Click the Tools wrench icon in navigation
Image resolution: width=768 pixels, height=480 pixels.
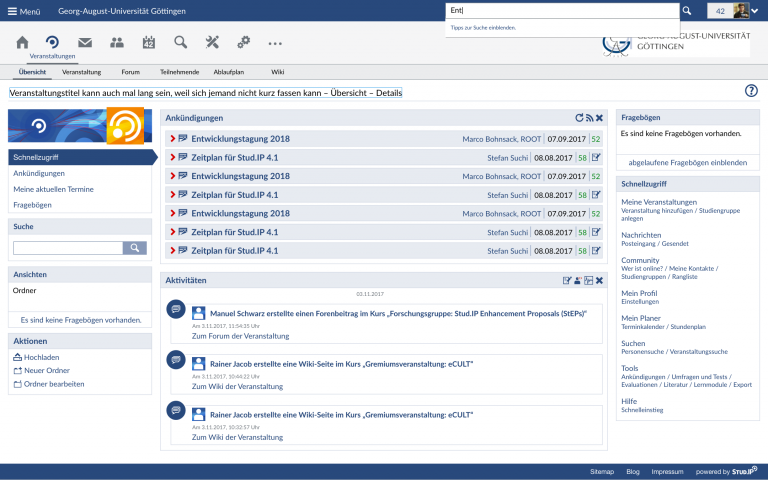pyautogui.click(x=212, y=42)
